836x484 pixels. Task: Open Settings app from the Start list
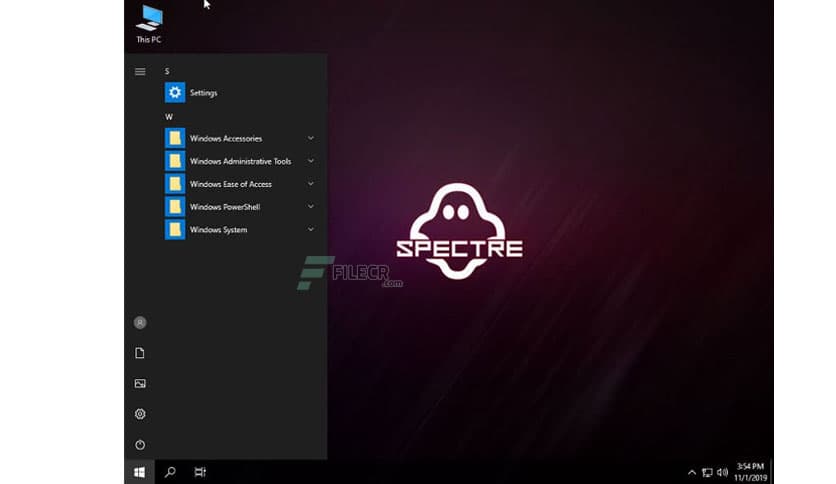[x=239, y=93]
